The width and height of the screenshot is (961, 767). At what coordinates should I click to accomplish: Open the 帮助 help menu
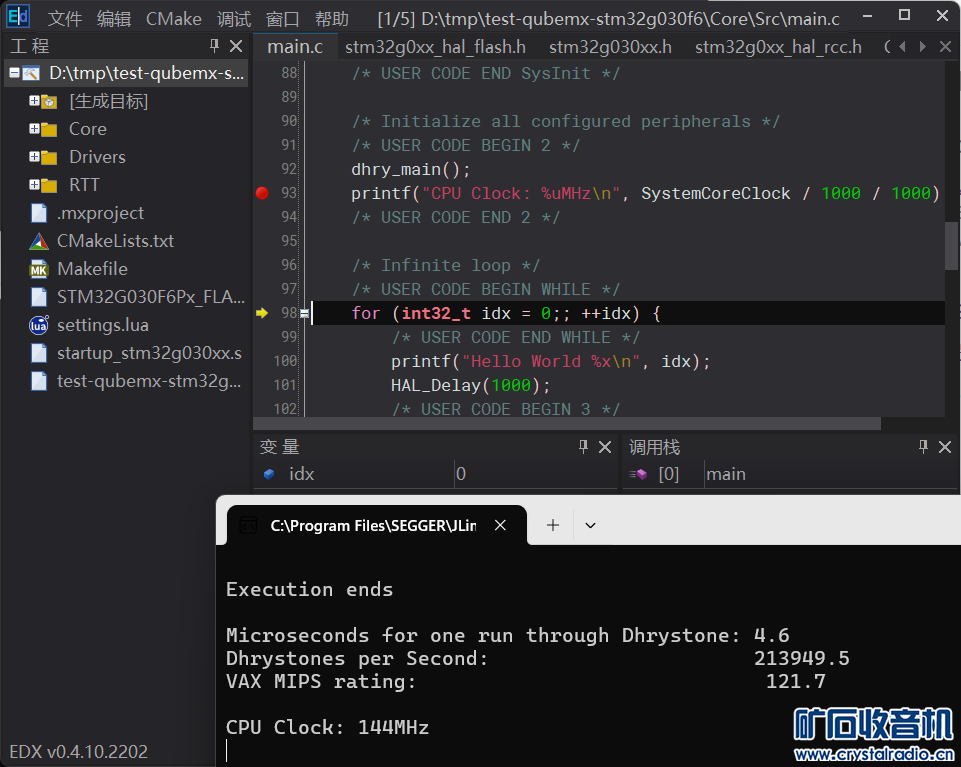coord(332,19)
